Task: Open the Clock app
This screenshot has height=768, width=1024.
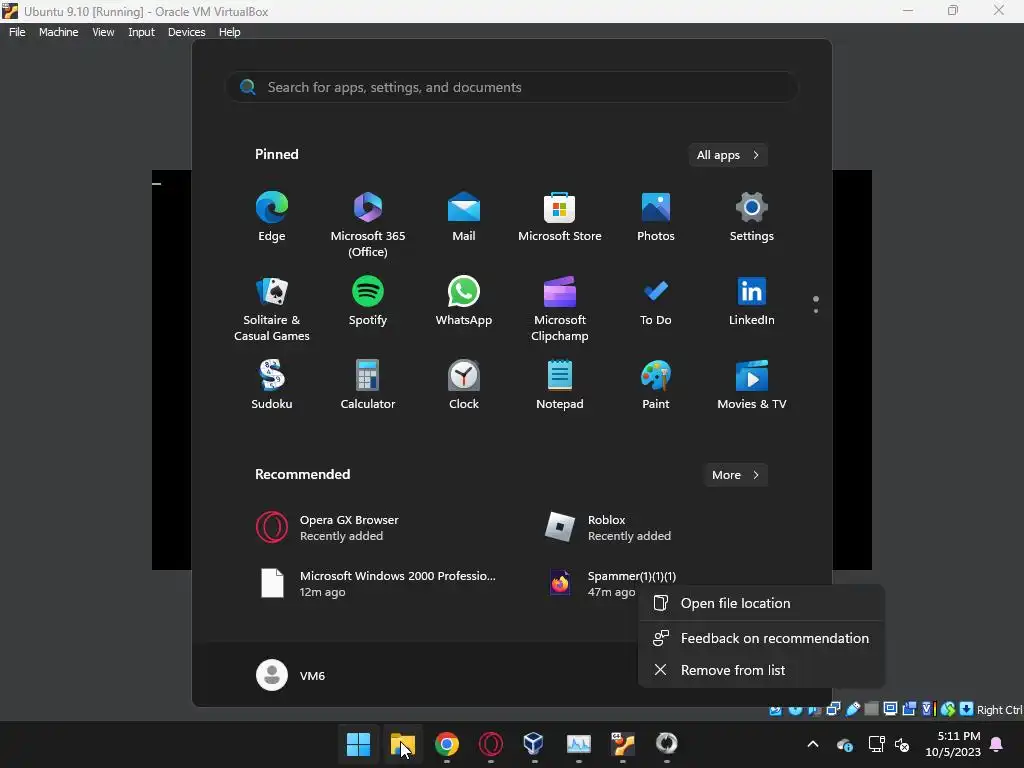Action: 464,385
